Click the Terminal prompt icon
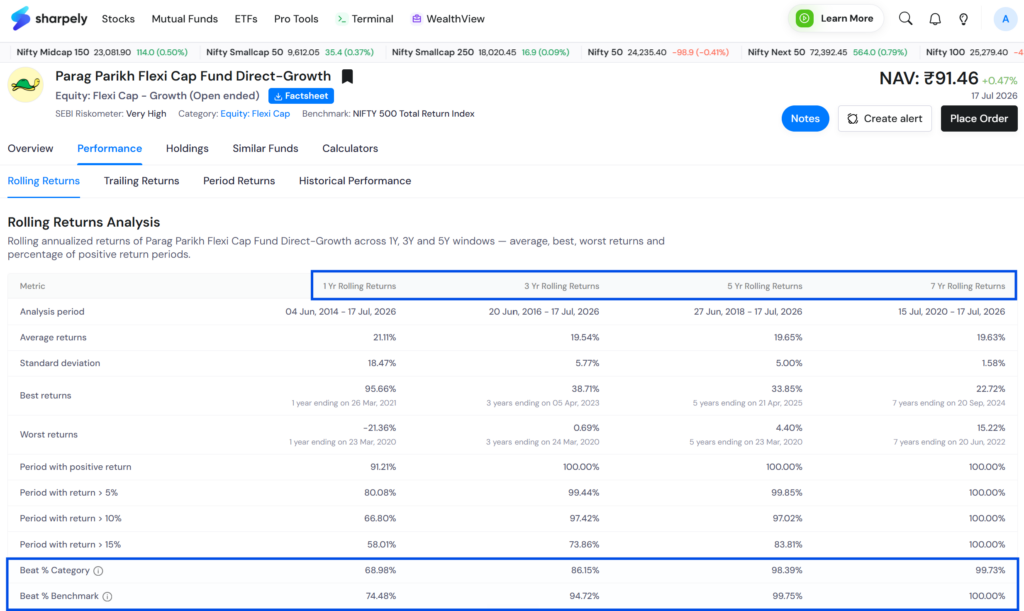Image resolution: width=1024 pixels, height=611 pixels. (x=342, y=19)
